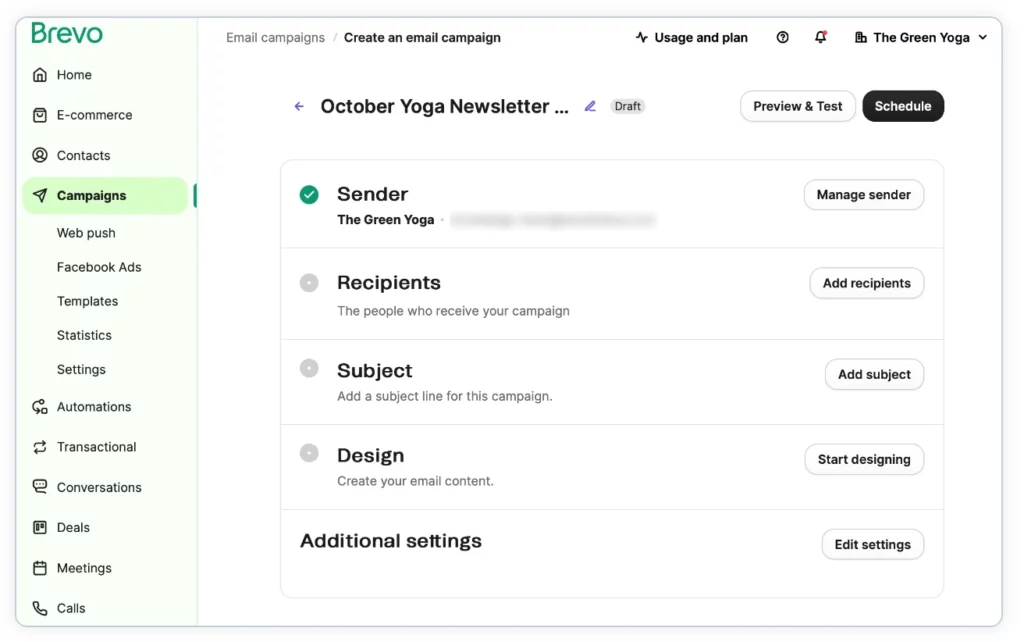Click the Brevo logo
Screen dimensions: 1024x642
point(67,33)
